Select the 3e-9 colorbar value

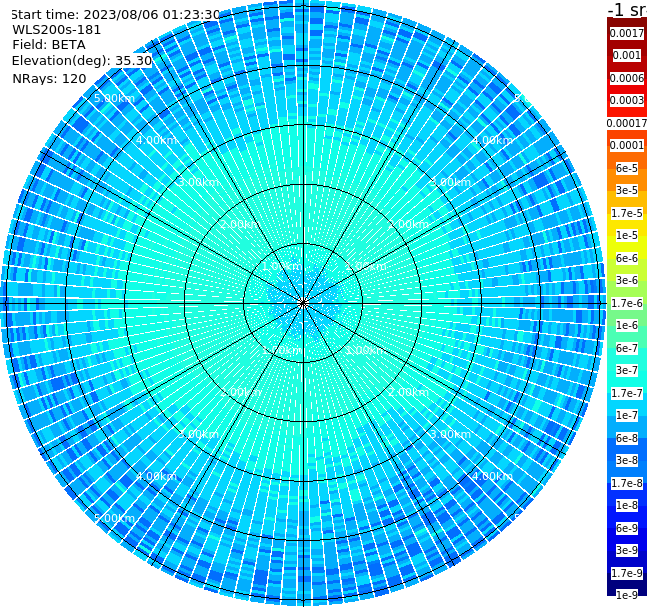[x=627, y=550]
